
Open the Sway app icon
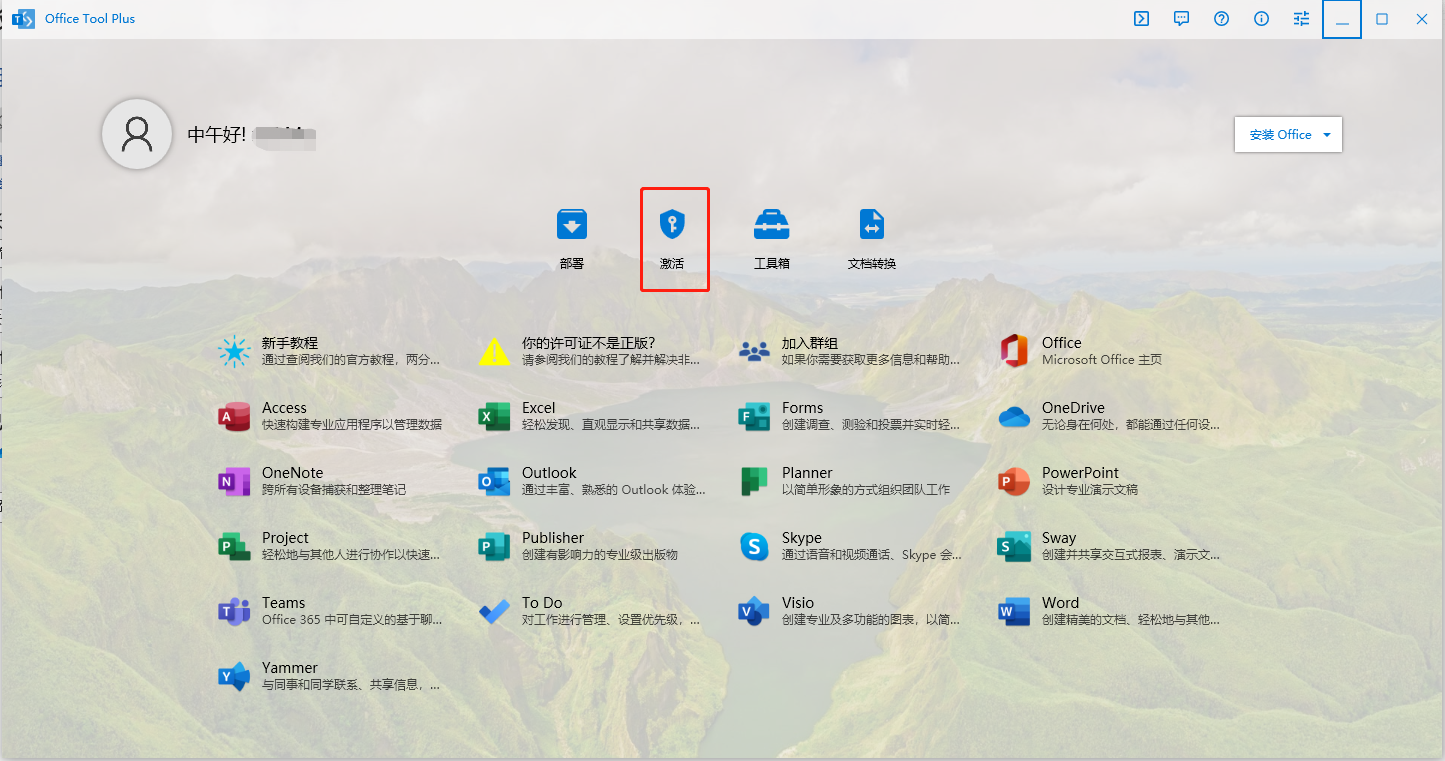pos(1014,546)
